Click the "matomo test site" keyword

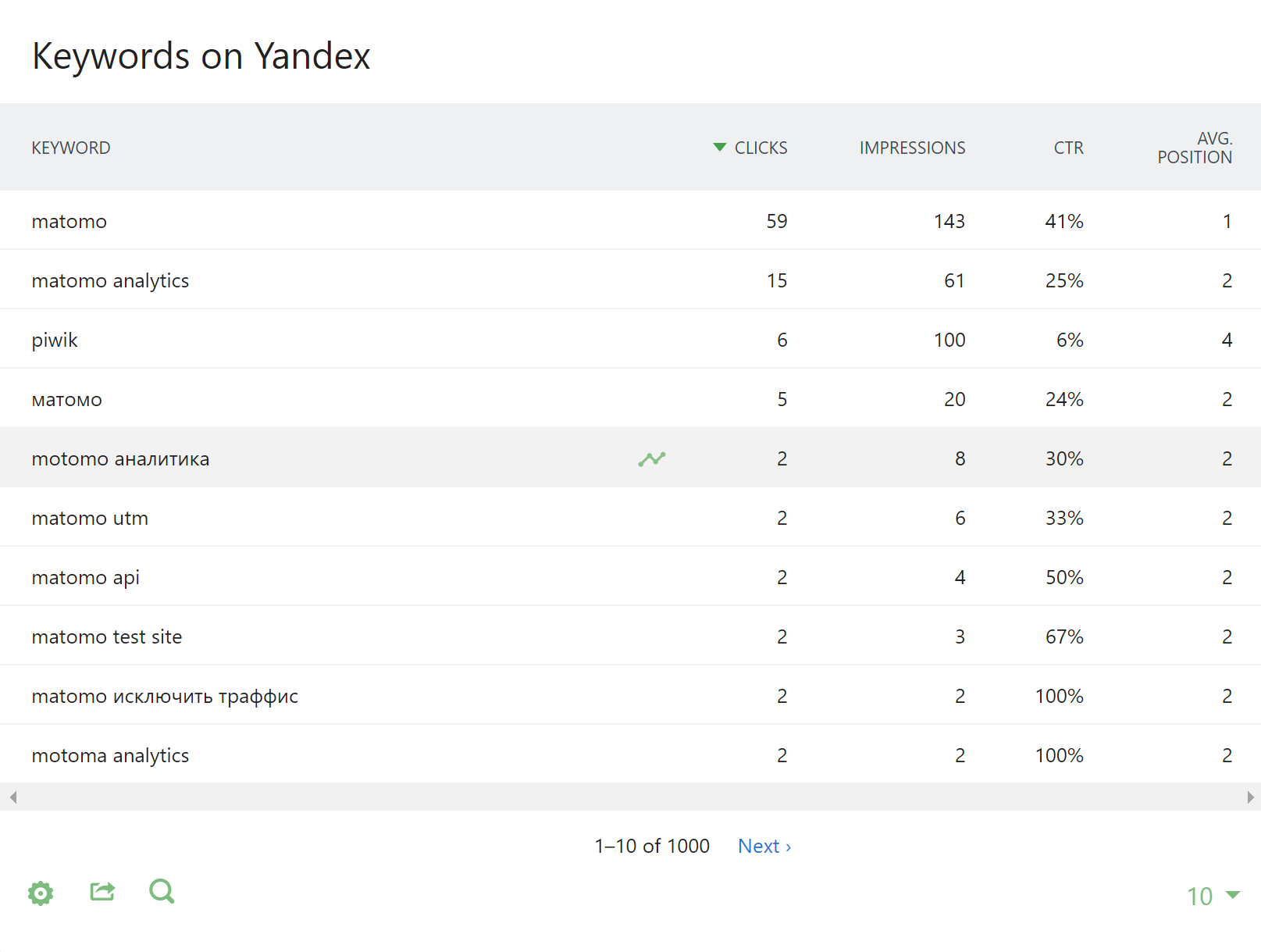107,637
